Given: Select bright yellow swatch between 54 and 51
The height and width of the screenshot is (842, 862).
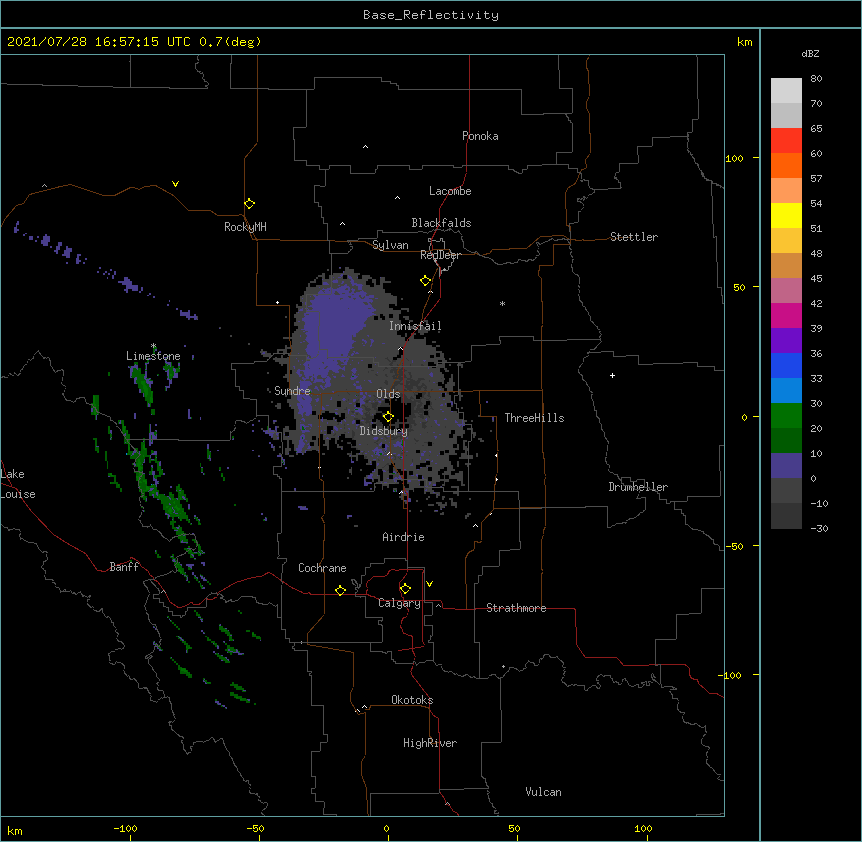Looking at the screenshot, I should [786, 215].
